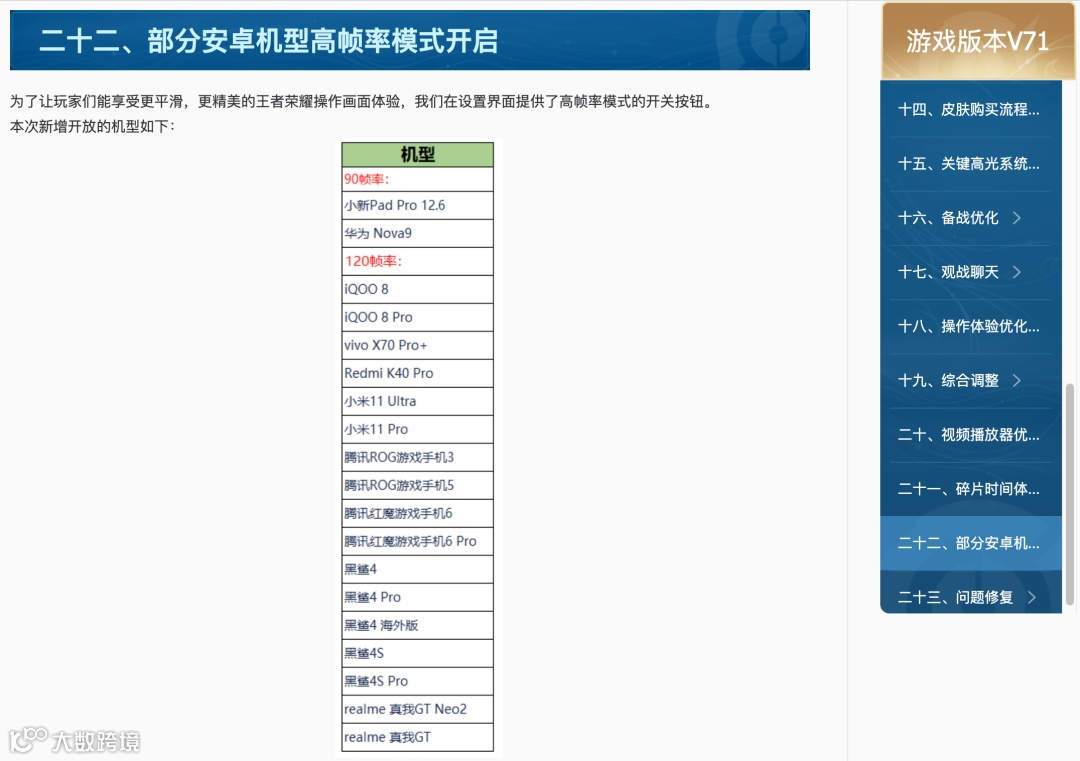Click the 腾讯ROG游戏手机3 cell
1080x761 pixels.
click(417, 457)
